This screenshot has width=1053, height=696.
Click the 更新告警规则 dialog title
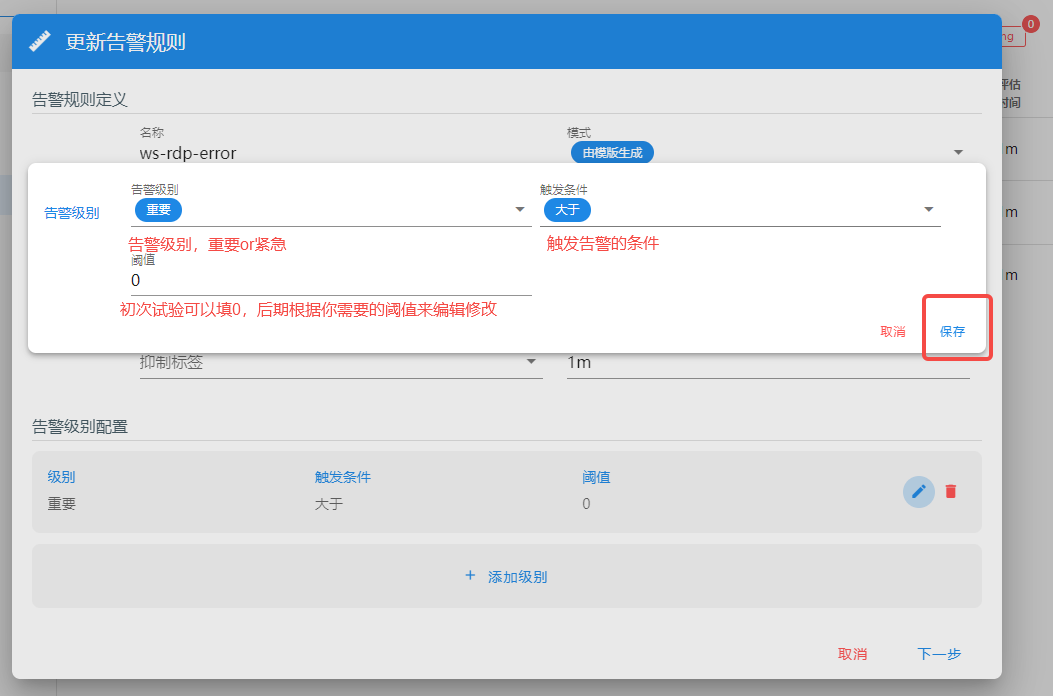(x=126, y=42)
